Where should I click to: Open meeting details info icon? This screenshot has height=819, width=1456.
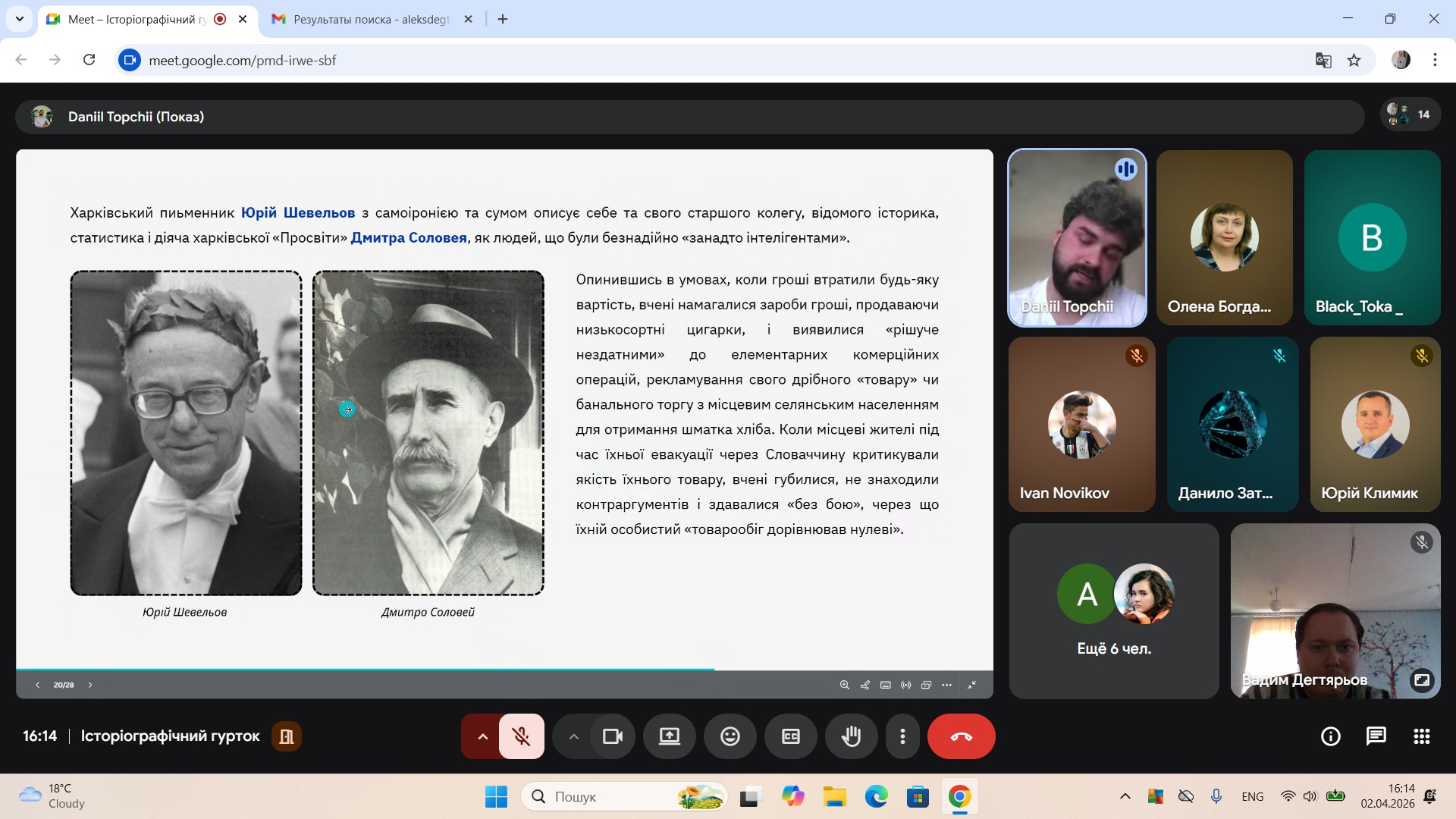pos(1330,736)
